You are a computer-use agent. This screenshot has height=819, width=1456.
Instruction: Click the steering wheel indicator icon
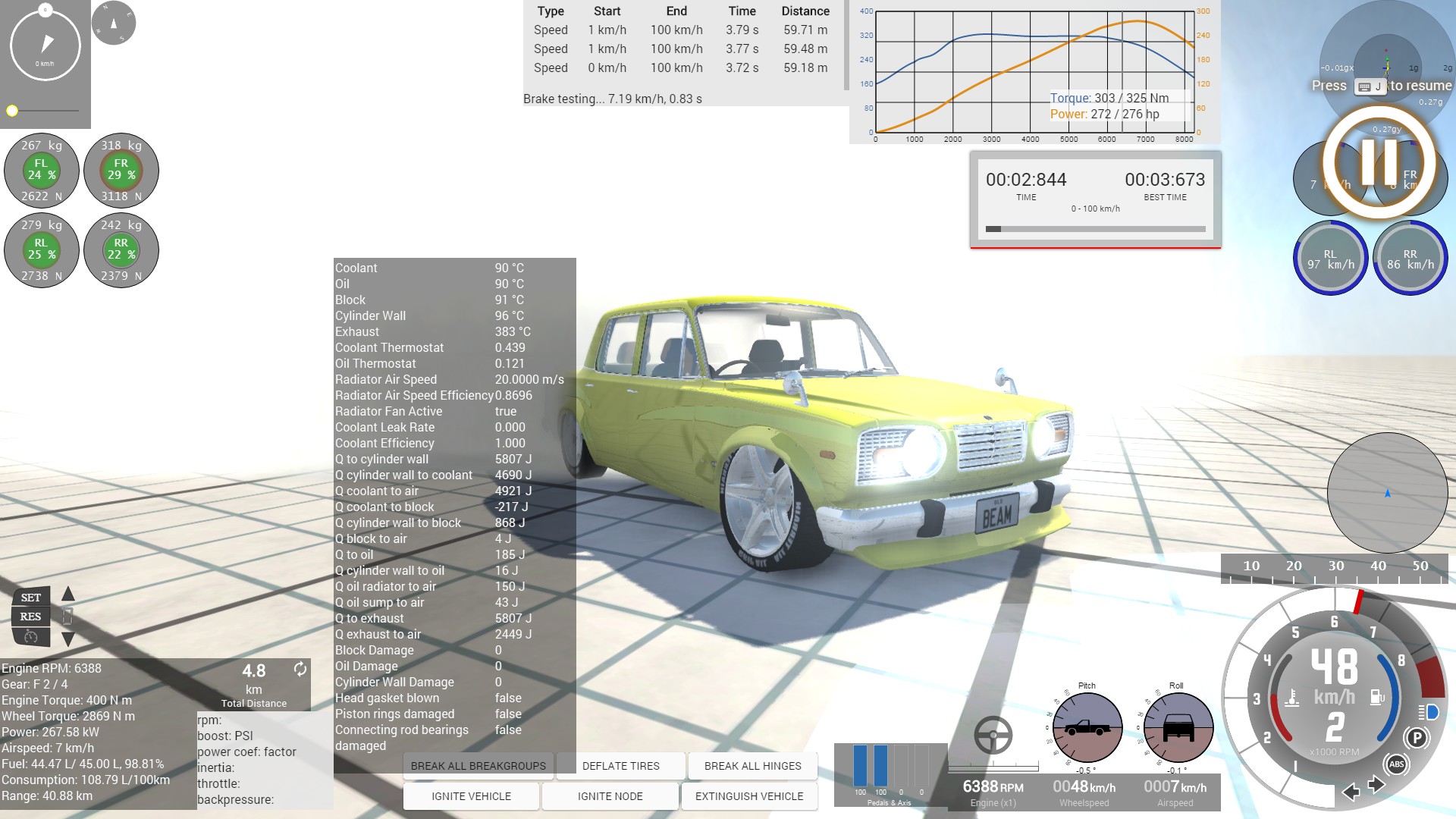pyautogui.click(x=993, y=734)
